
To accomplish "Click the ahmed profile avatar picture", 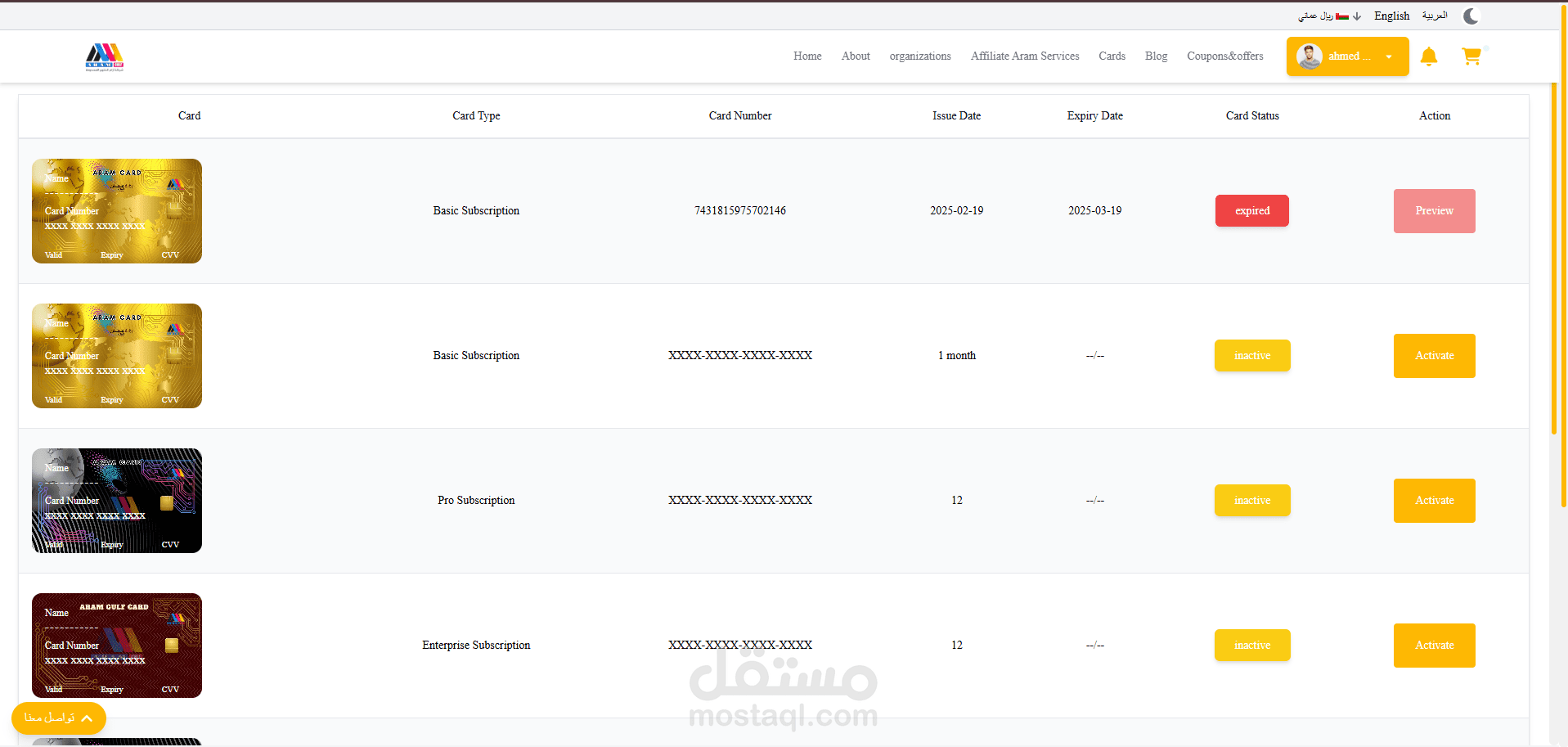I will [x=1310, y=56].
